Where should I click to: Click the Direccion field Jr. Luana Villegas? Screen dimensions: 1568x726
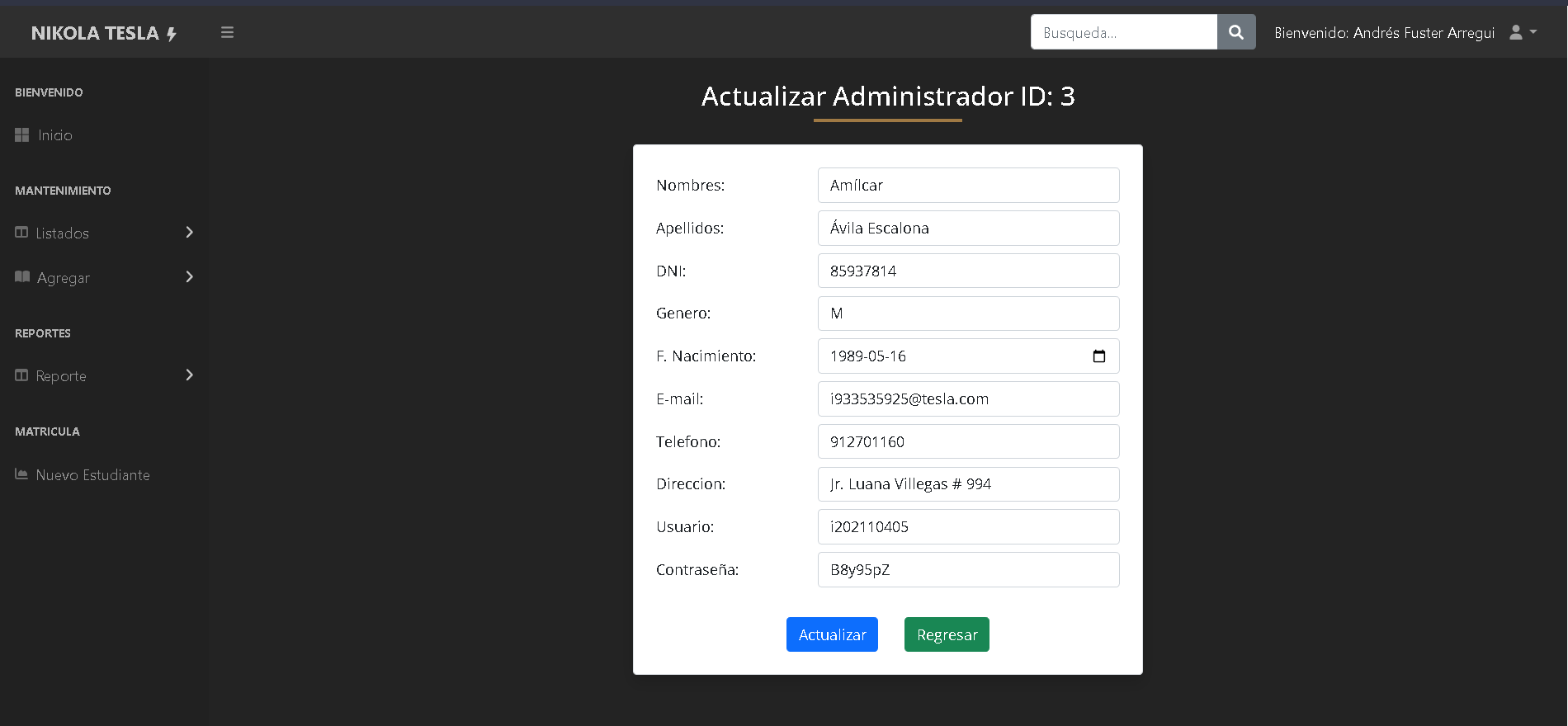969,484
